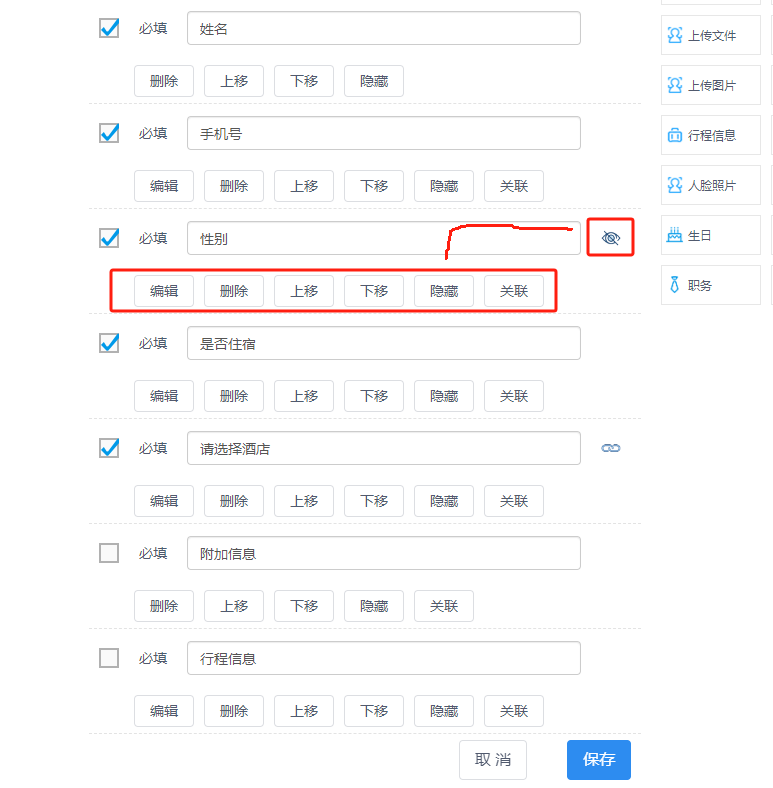Image resolution: width=773 pixels, height=788 pixels.
Task: Click 关联 for the 性别 field
Action: click(514, 291)
